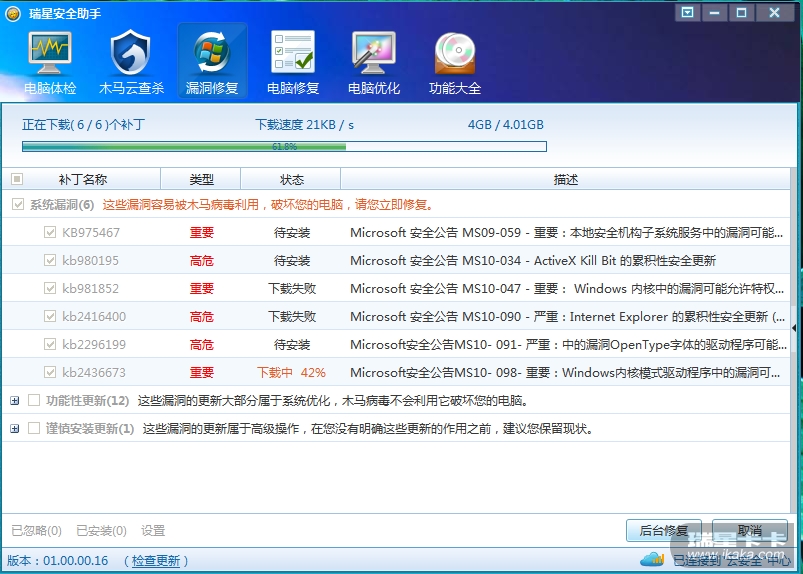Click the 后台修复 button
The image size is (803, 574).
664,530
